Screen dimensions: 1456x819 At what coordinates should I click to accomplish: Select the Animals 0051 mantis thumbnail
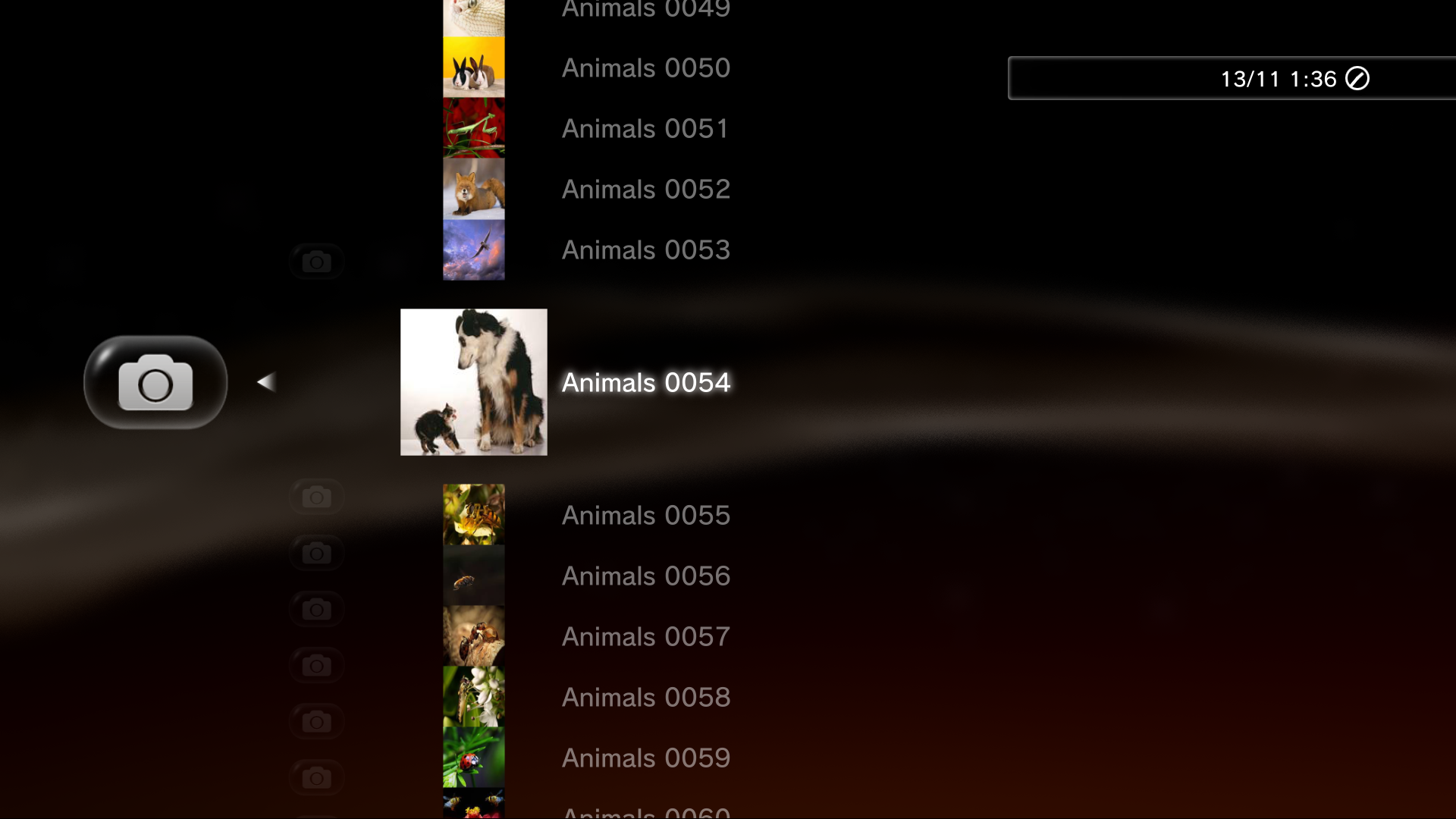[474, 128]
